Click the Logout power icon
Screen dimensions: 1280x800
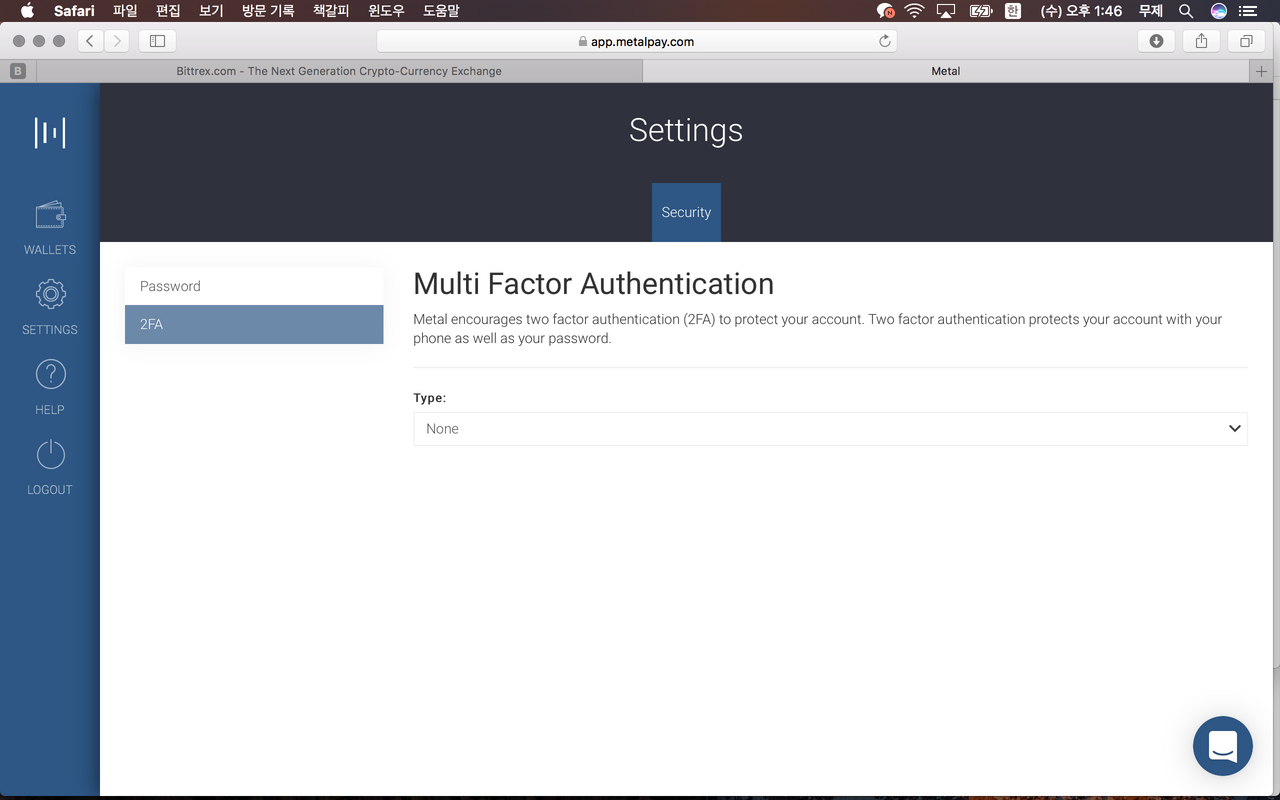50,455
